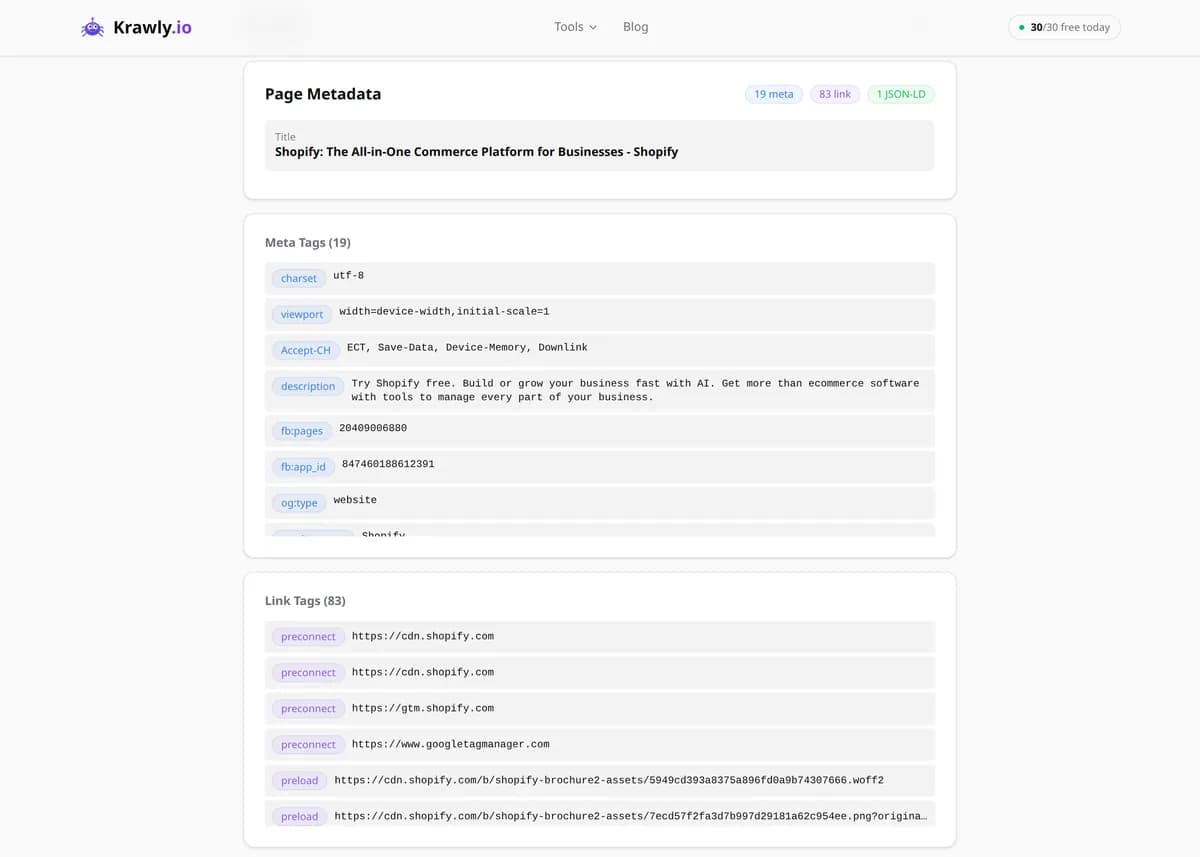Select the width=device-width,initial-scale=1 value

pos(444,311)
